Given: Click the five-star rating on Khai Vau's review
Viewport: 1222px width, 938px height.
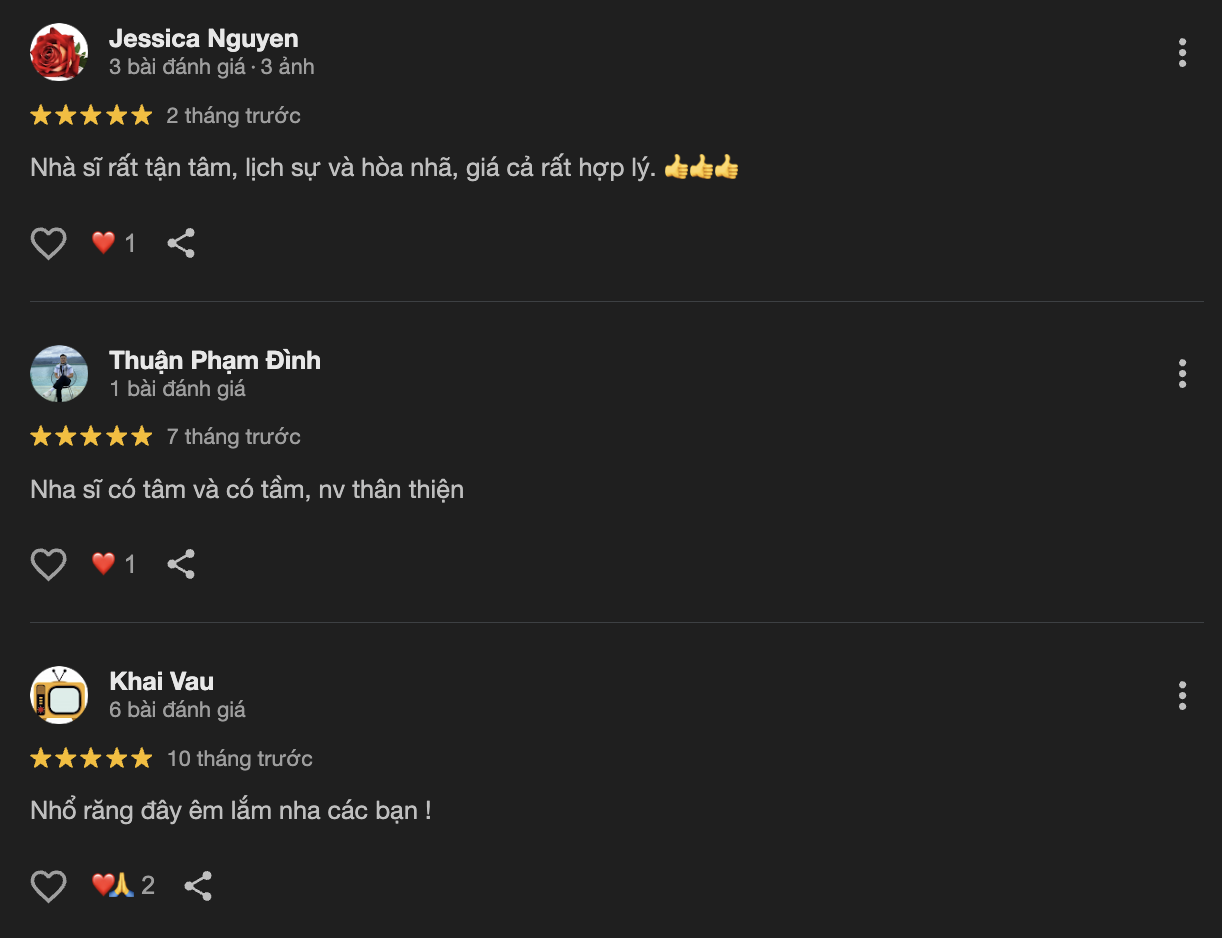Looking at the screenshot, I should pyautogui.click(x=91, y=758).
